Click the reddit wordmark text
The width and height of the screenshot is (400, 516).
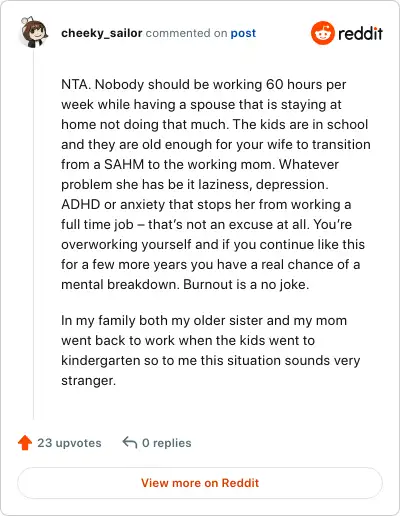(x=360, y=33)
